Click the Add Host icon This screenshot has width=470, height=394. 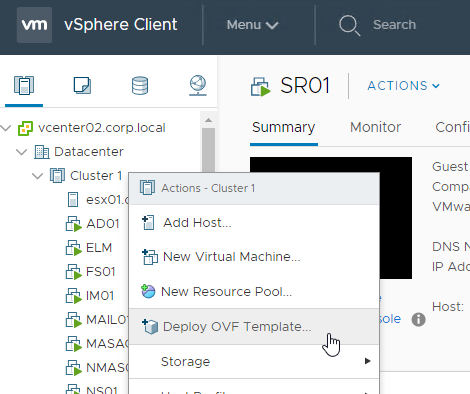point(148,223)
